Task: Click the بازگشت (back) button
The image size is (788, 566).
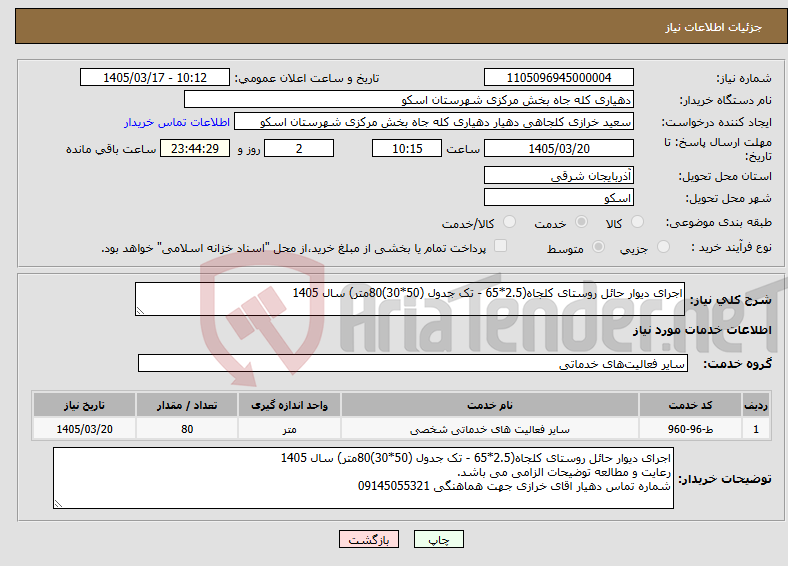Action: [x=369, y=539]
